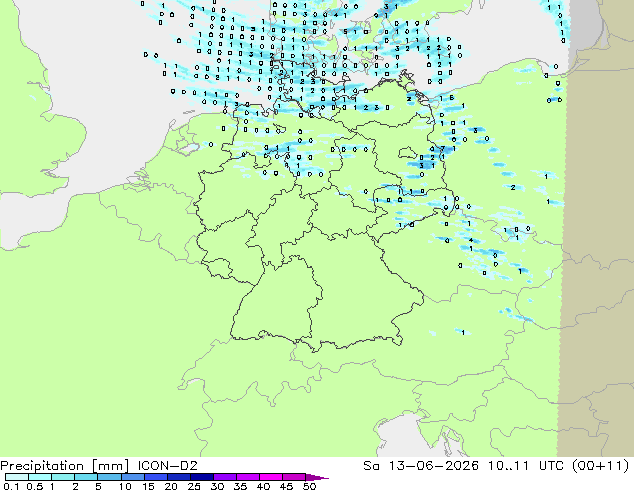This screenshot has height=490, width=634.
Task: Click the 35 to 40 mm legend swatch
Action: click(x=247, y=477)
